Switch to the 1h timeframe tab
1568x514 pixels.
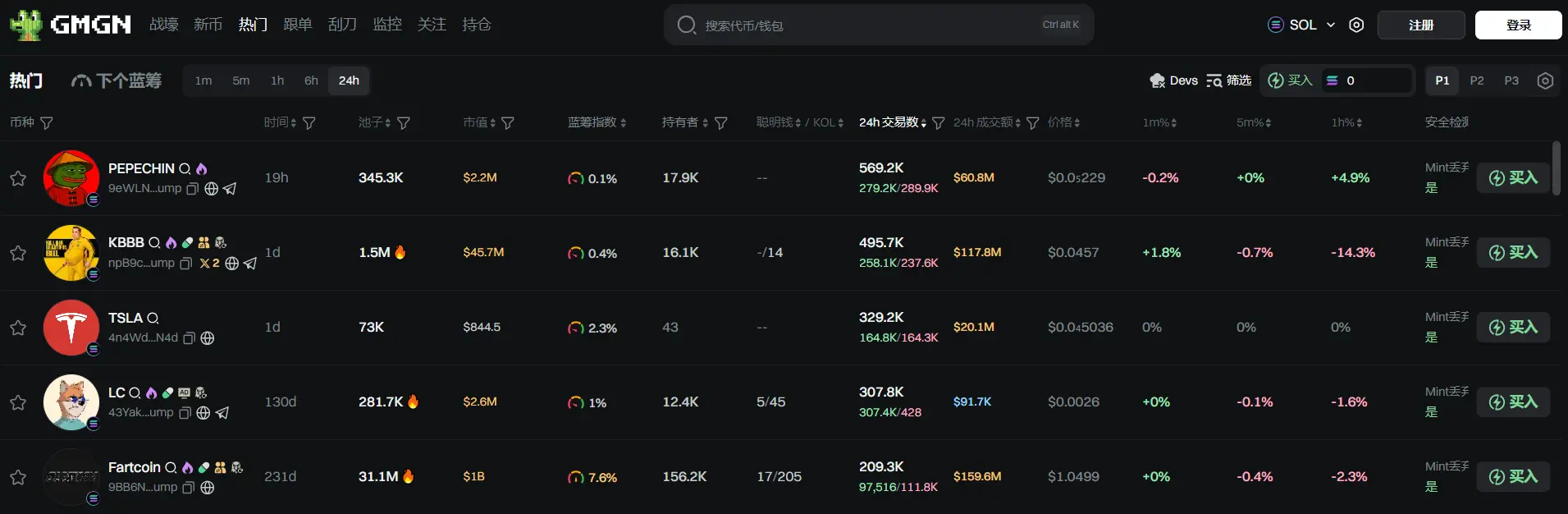click(x=277, y=80)
